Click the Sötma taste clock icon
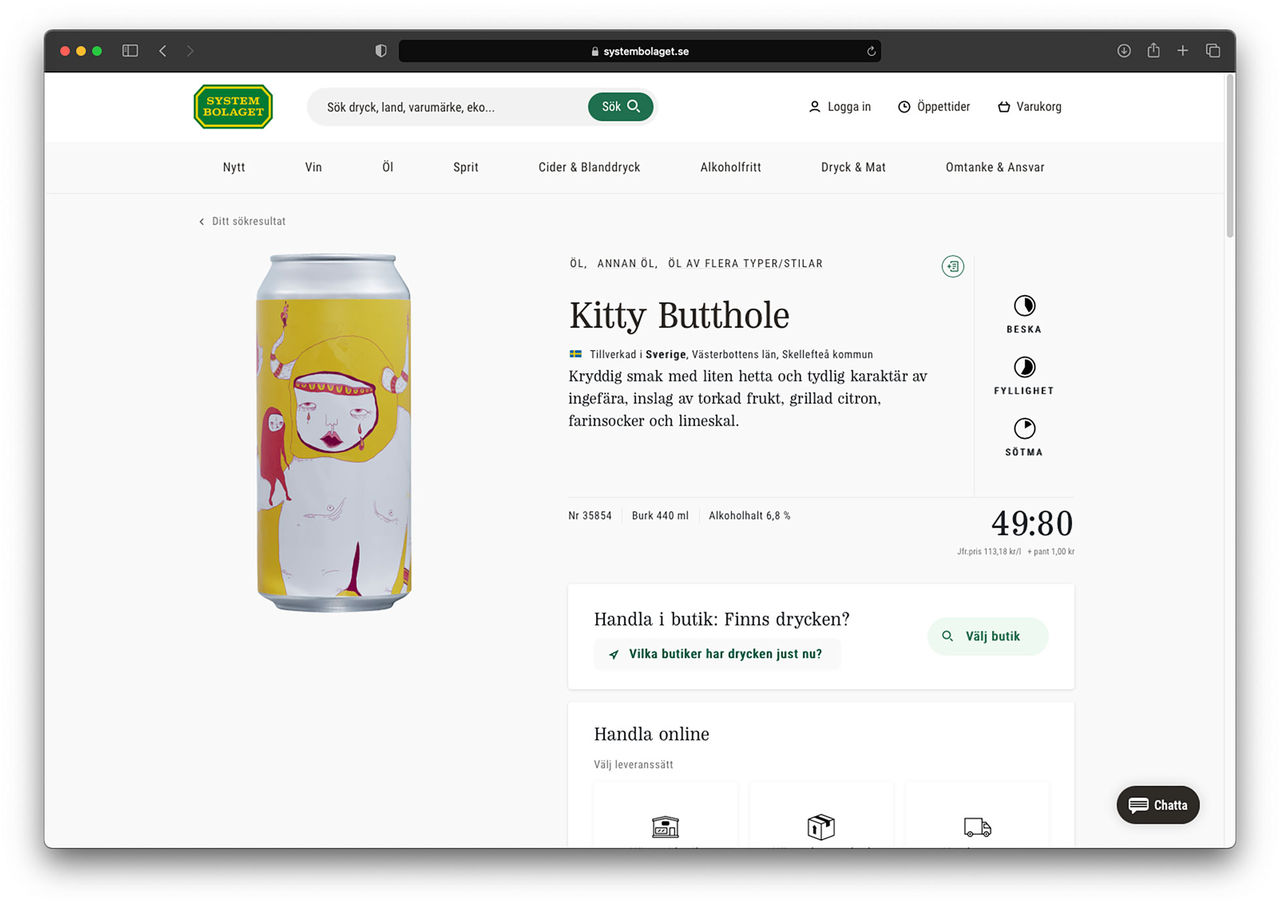 [1024, 428]
